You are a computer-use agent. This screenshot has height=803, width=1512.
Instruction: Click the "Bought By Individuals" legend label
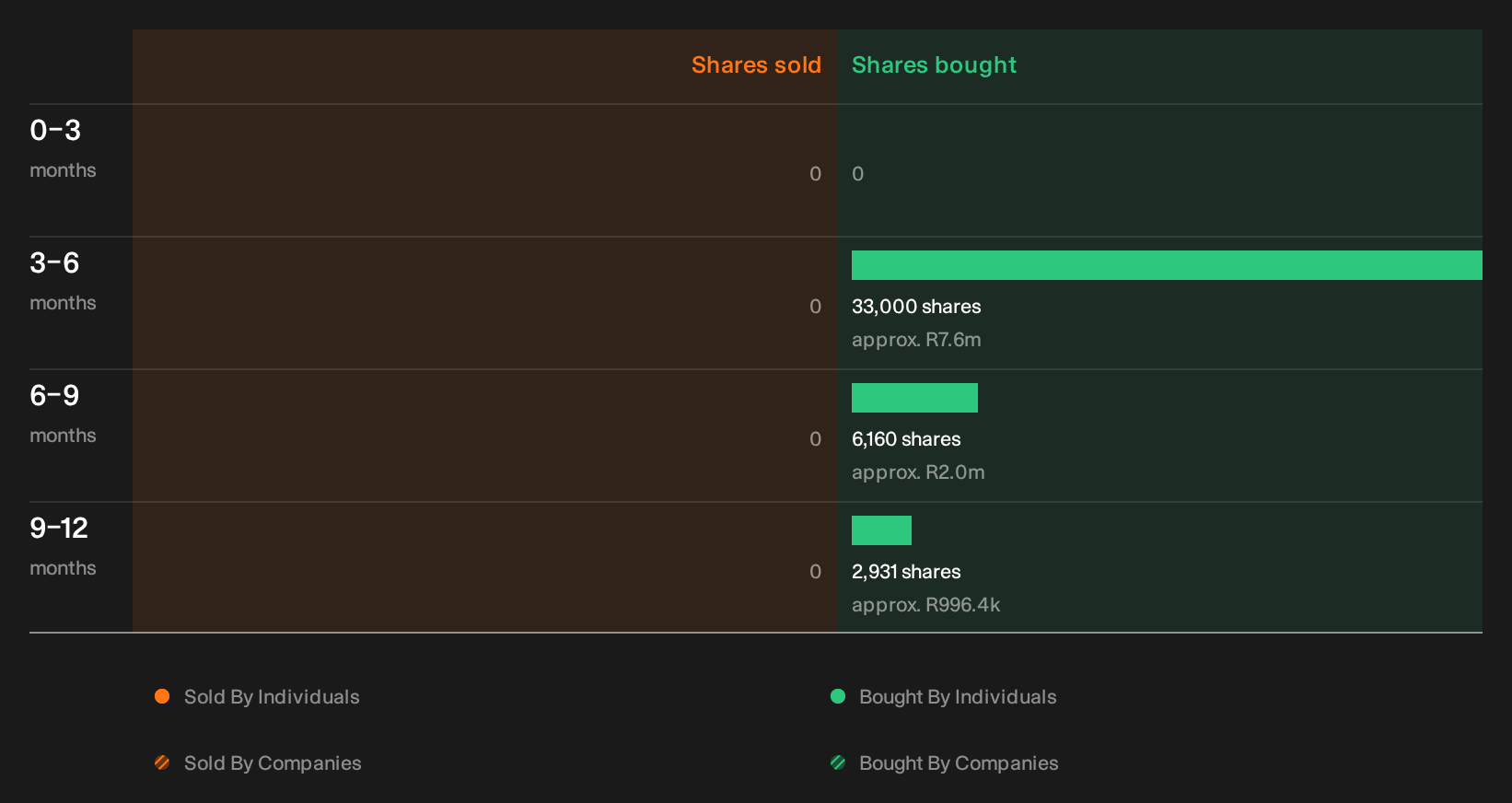coord(958,697)
